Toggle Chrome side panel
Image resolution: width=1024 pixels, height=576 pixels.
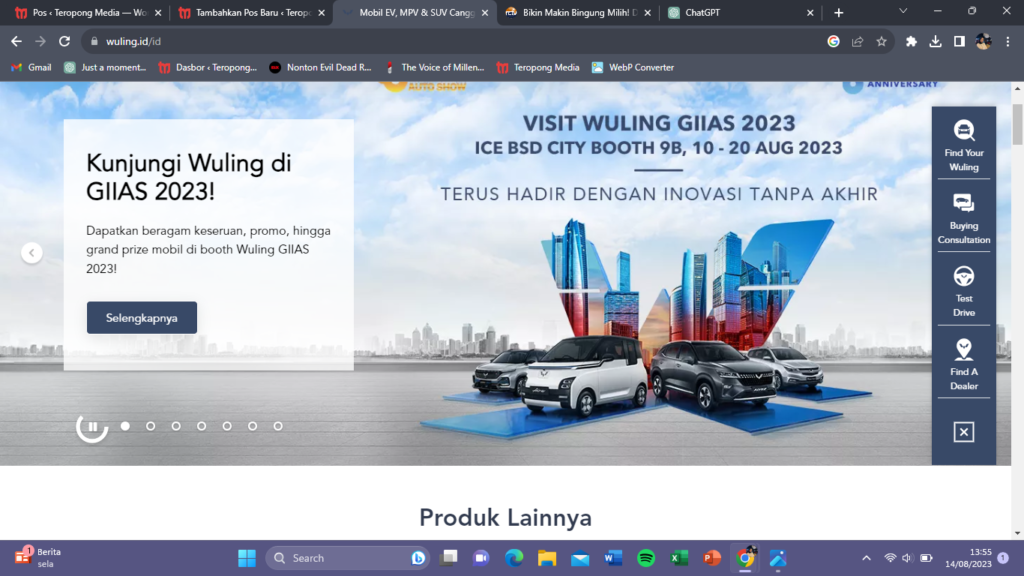(959, 41)
